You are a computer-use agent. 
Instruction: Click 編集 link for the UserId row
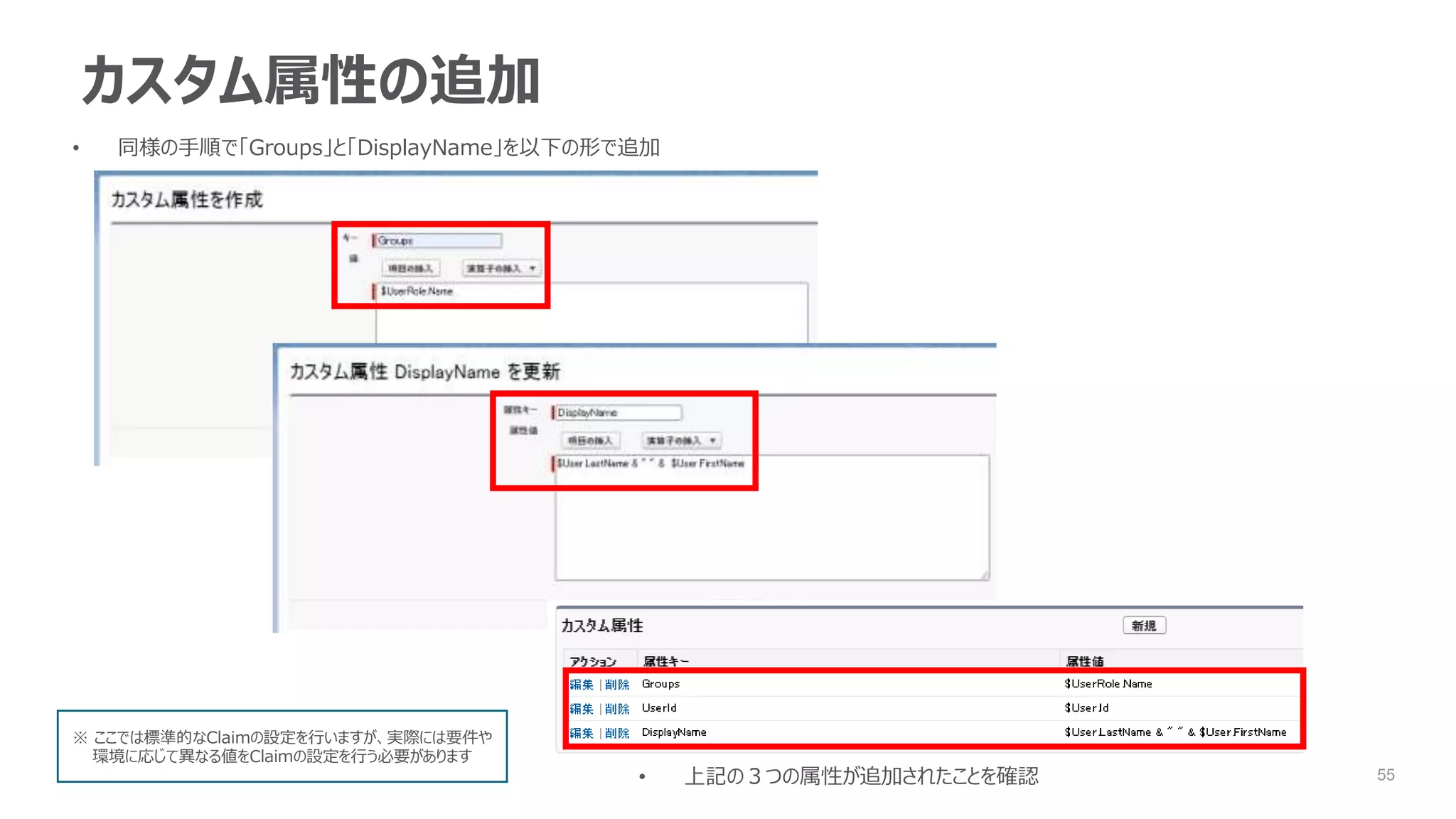point(581,708)
